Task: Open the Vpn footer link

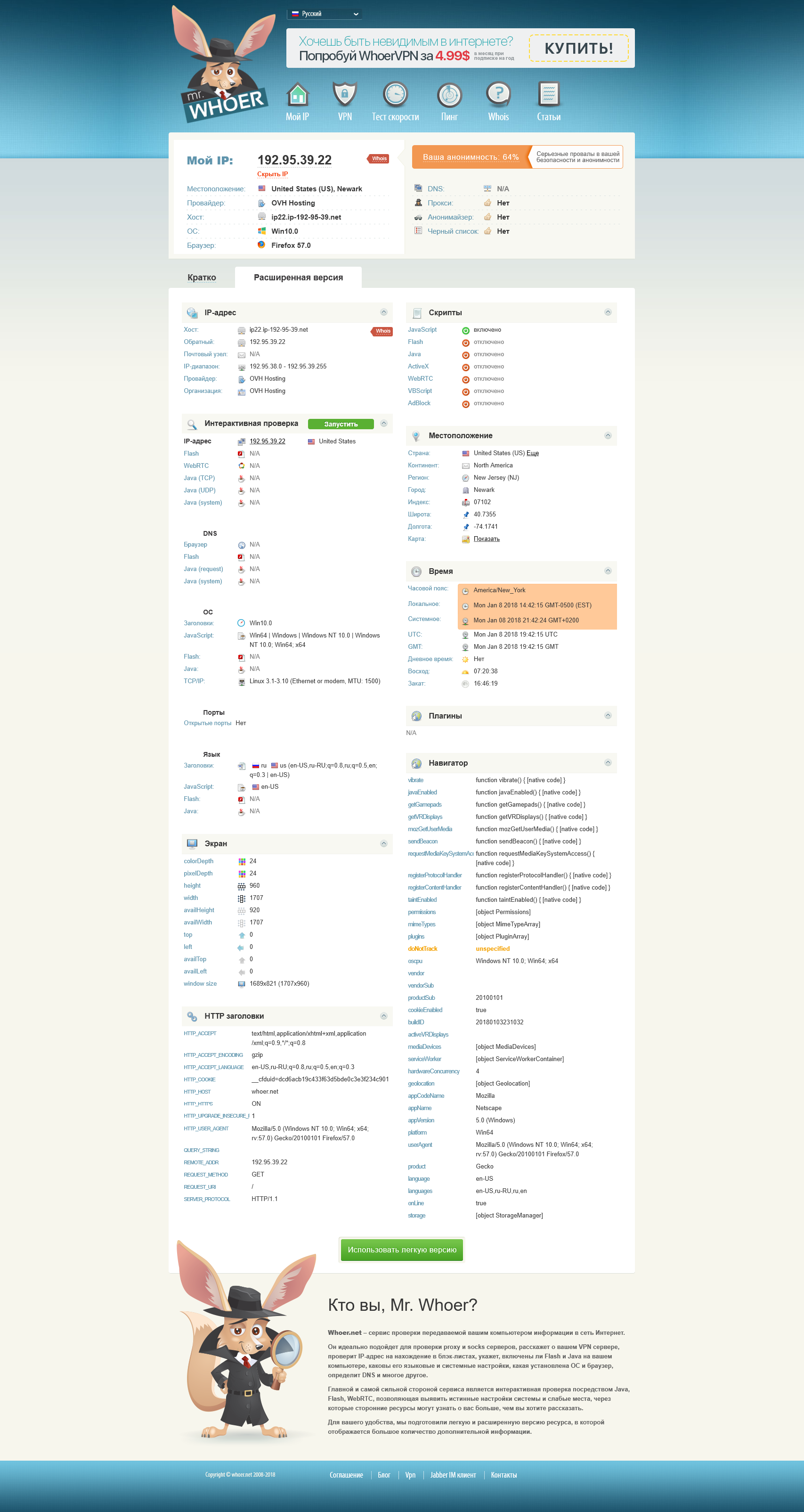Action: point(410,1475)
